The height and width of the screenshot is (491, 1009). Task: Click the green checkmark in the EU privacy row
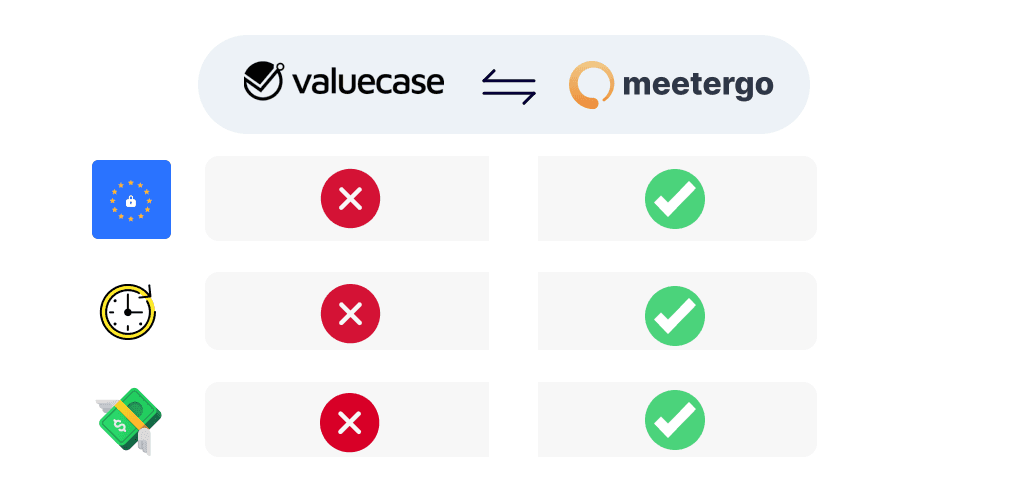pos(675,199)
